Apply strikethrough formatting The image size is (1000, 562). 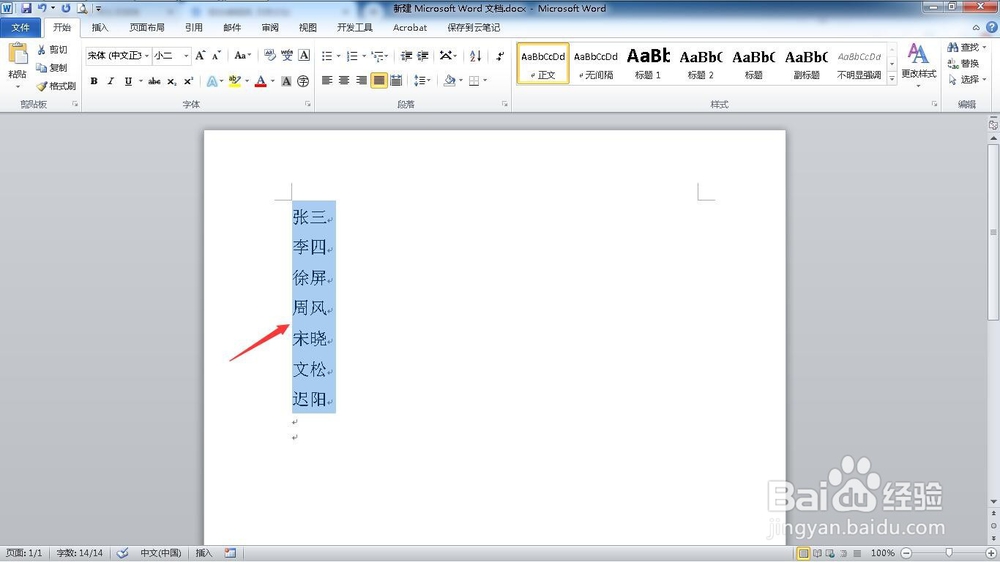point(154,81)
